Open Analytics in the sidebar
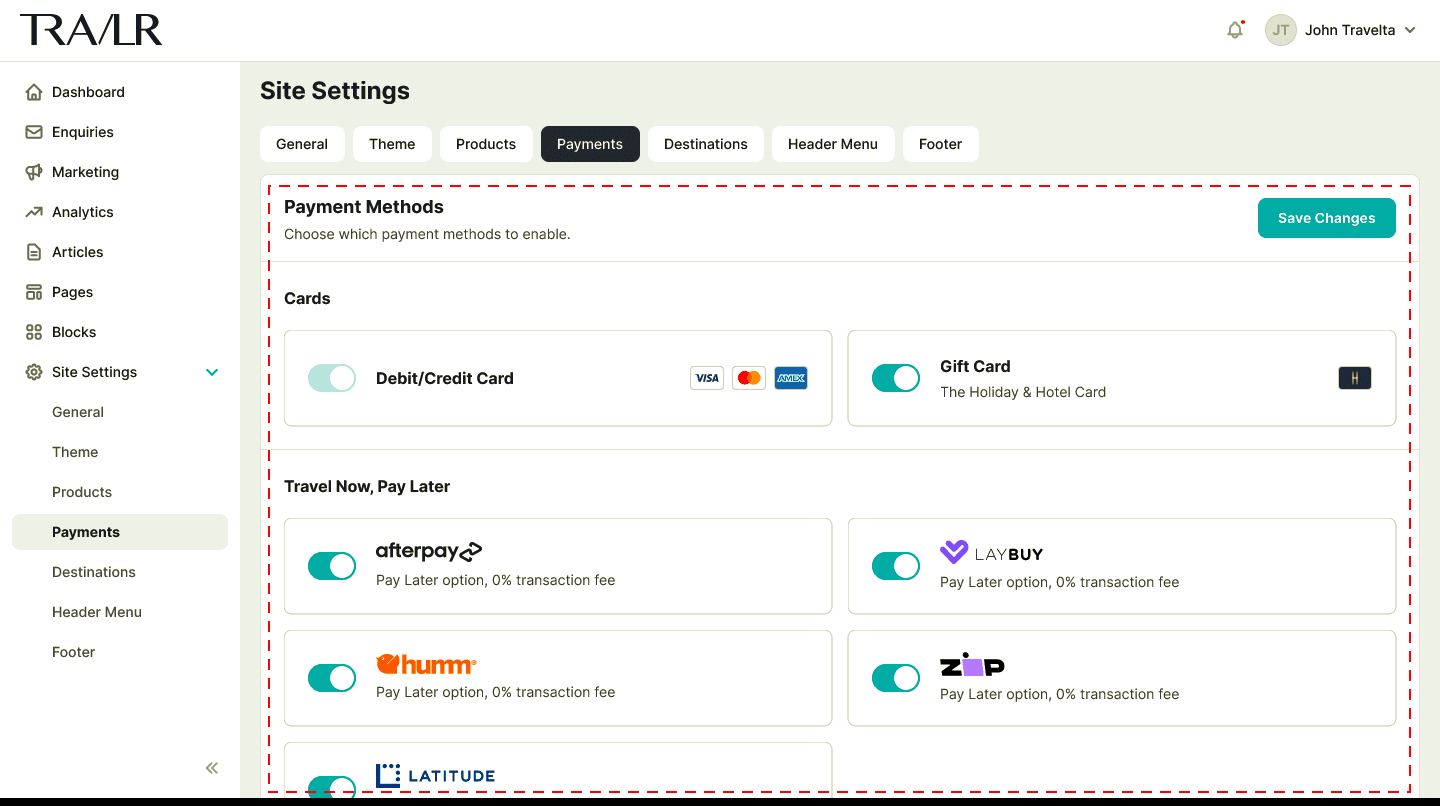This screenshot has width=1440, height=806. coord(120,212)
